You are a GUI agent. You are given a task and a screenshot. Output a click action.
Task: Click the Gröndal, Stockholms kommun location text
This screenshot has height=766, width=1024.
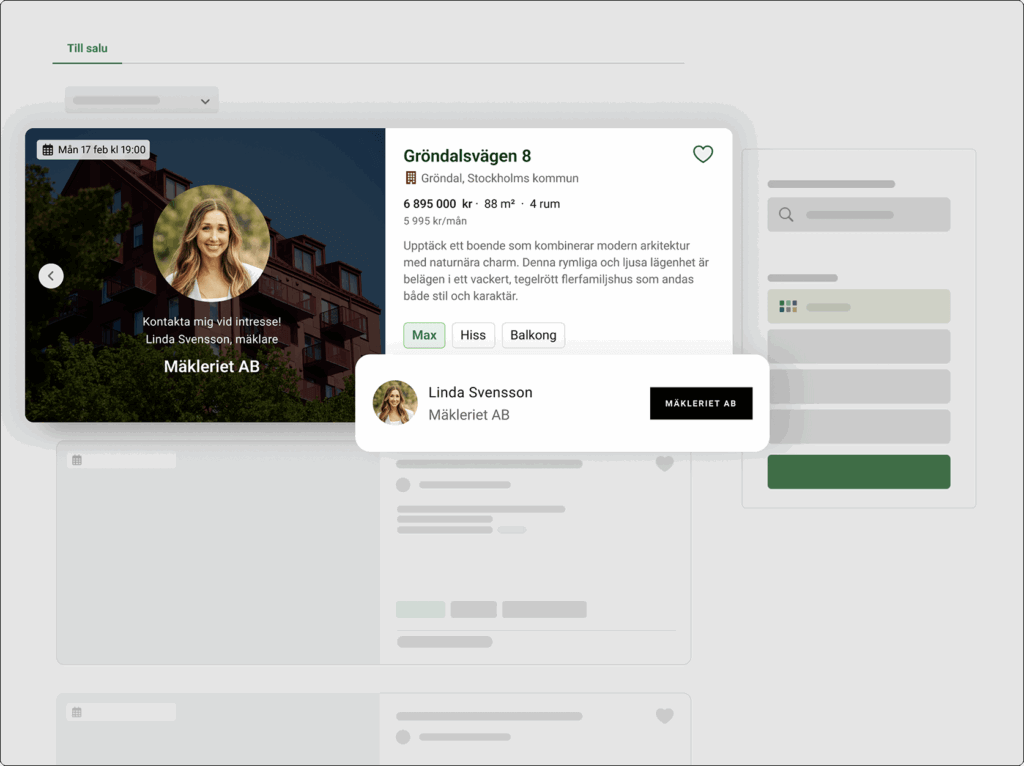pos(500,178)
